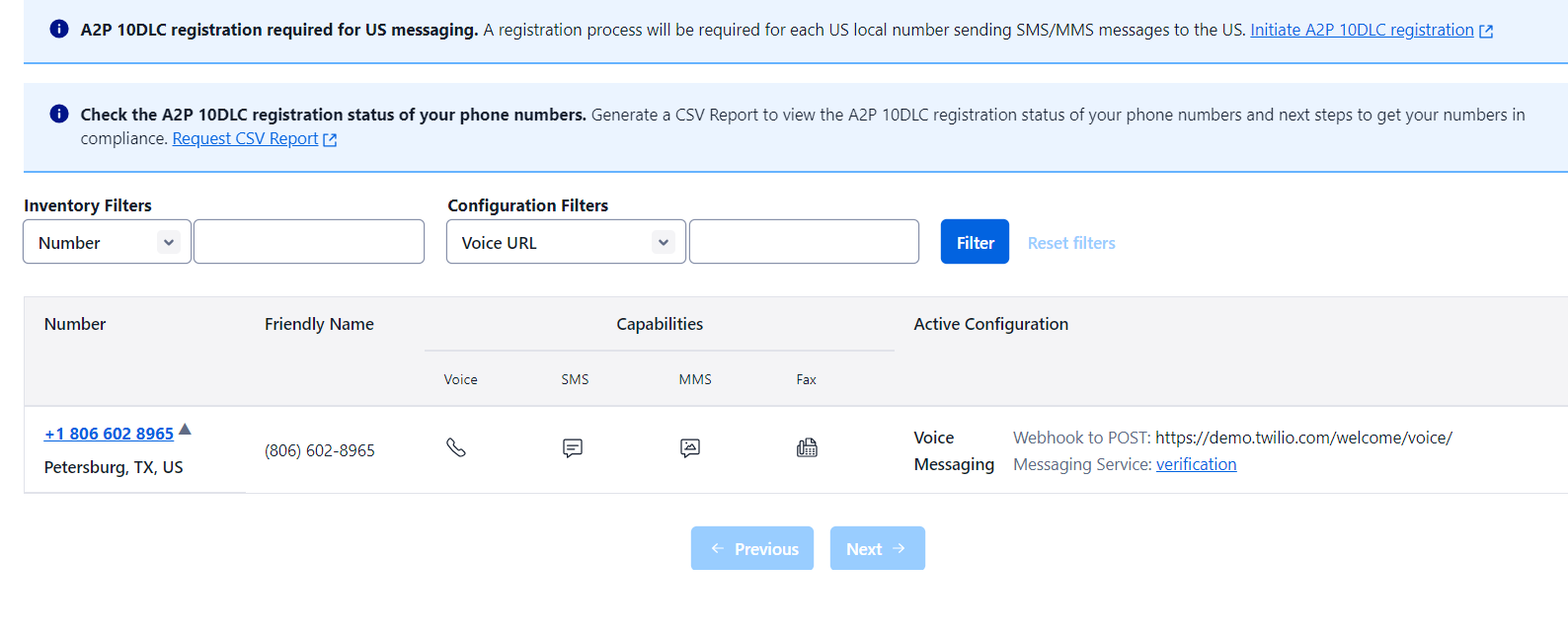The image size is (1568, 640).
Task: Click the Fax capability icon
Action: point(807,448)
